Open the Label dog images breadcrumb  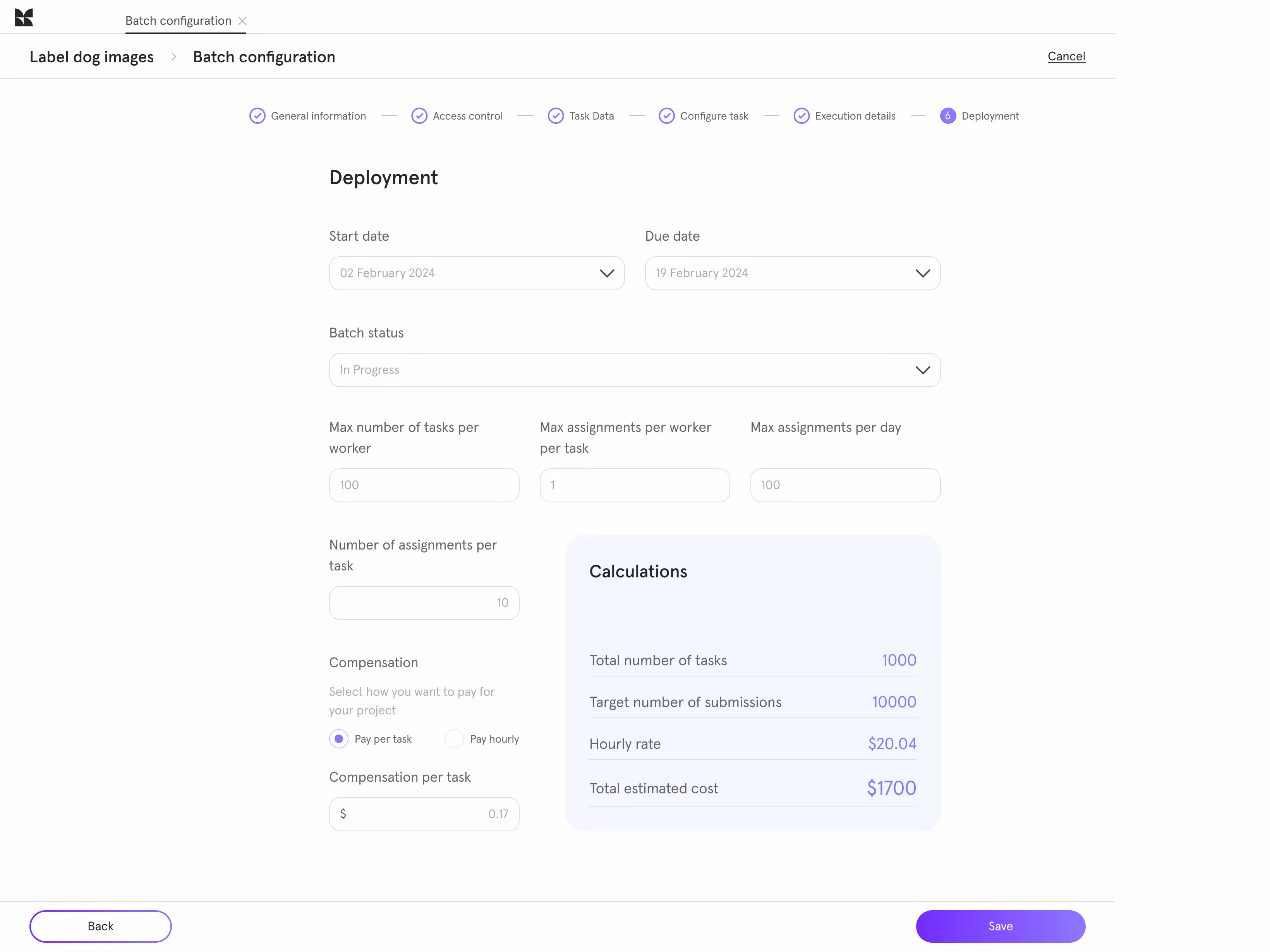pyautogui.click(x=92, y=57)
